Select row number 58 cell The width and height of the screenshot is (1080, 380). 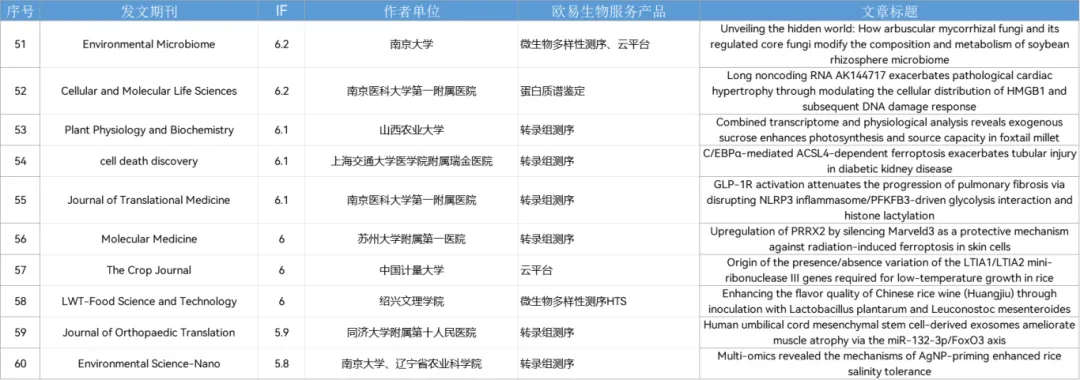21,302
